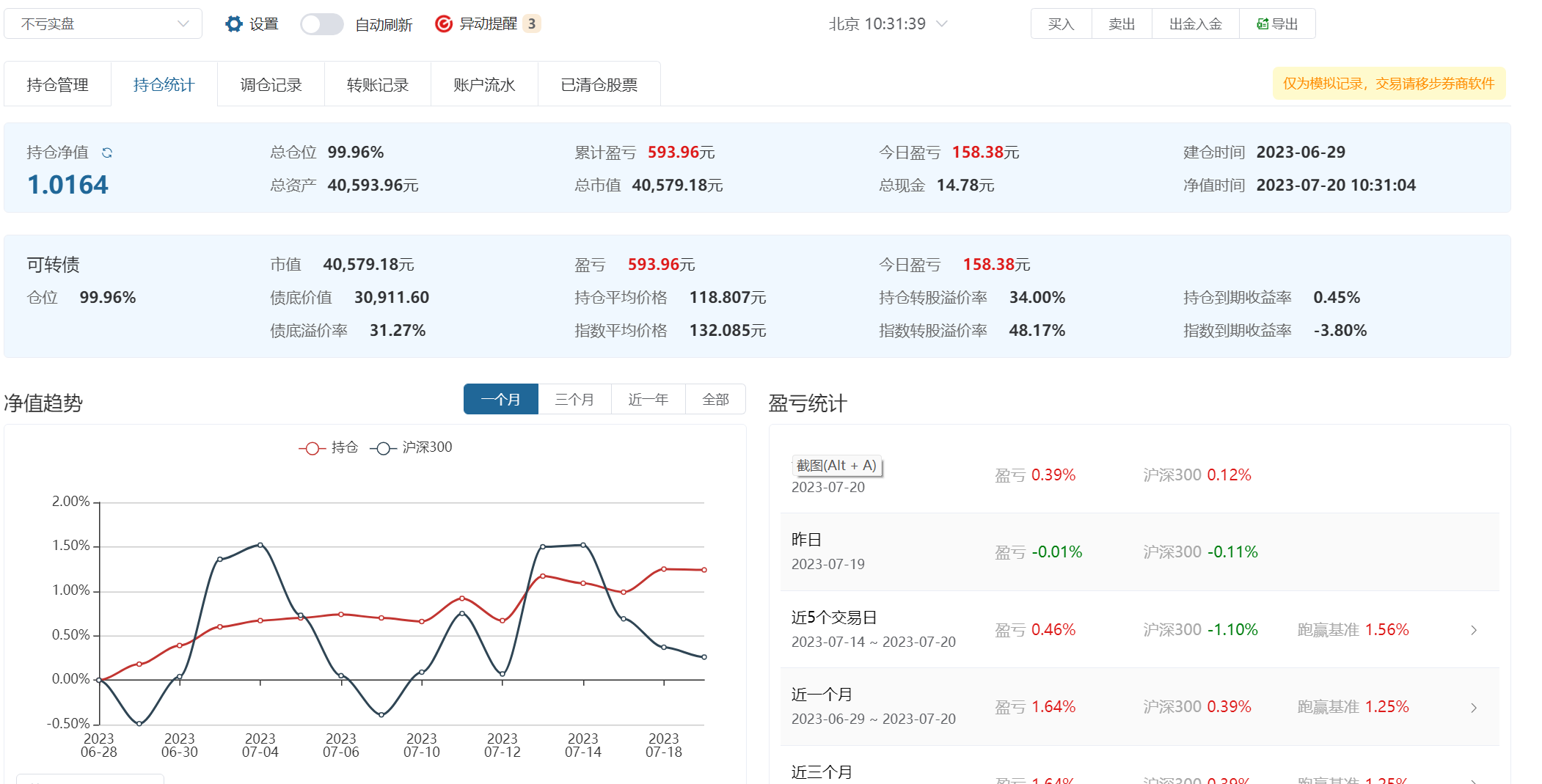Click the 净值趋势 heading
This screenshot has width=1542, height=784.
point(43,403)
